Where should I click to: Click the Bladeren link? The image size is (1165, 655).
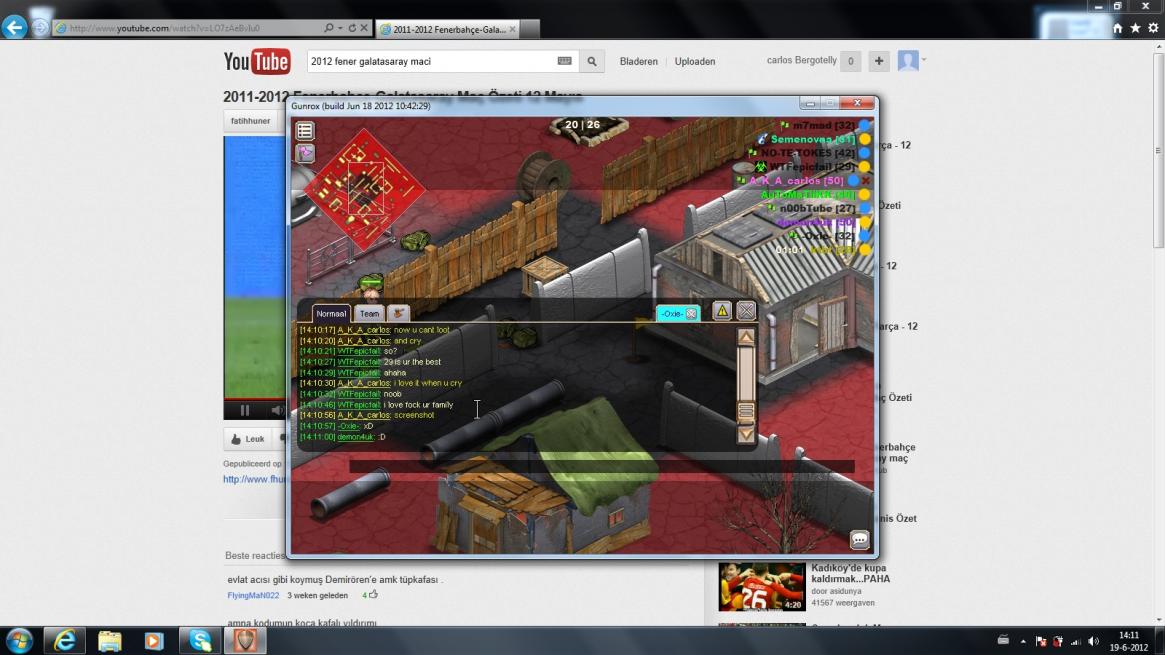pos(639,62)
